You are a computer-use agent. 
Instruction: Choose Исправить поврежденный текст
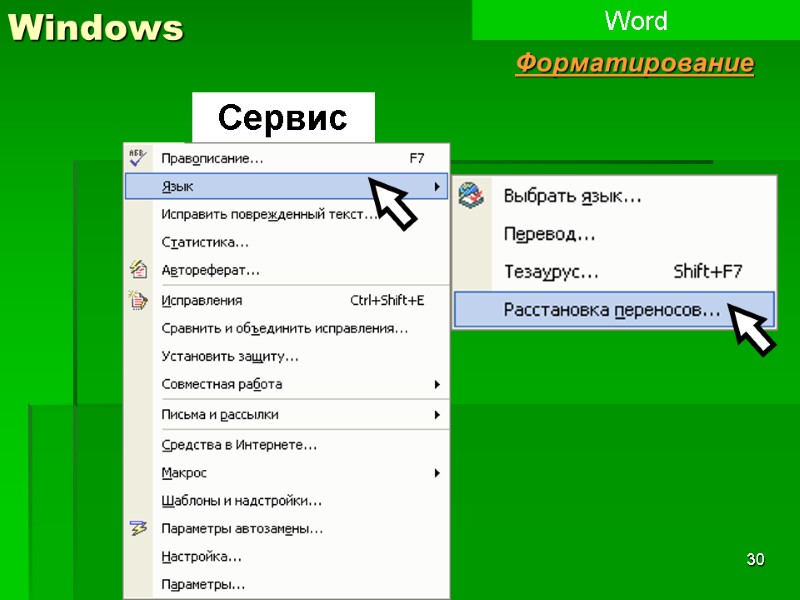[287, 214]
